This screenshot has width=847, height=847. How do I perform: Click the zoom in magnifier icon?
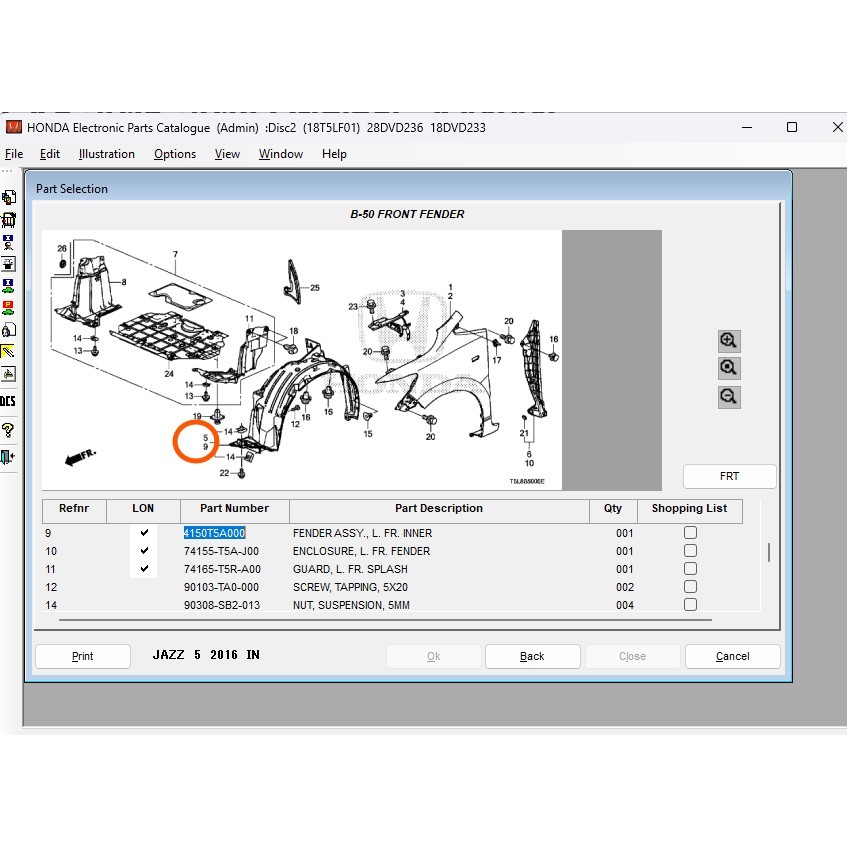(729, 341)
